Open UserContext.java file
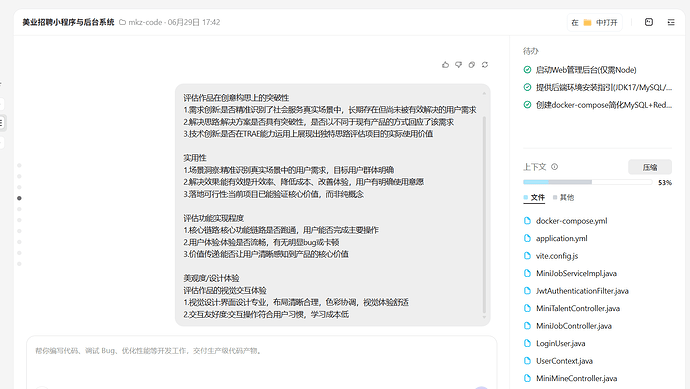690x389 pixels. 564,361
